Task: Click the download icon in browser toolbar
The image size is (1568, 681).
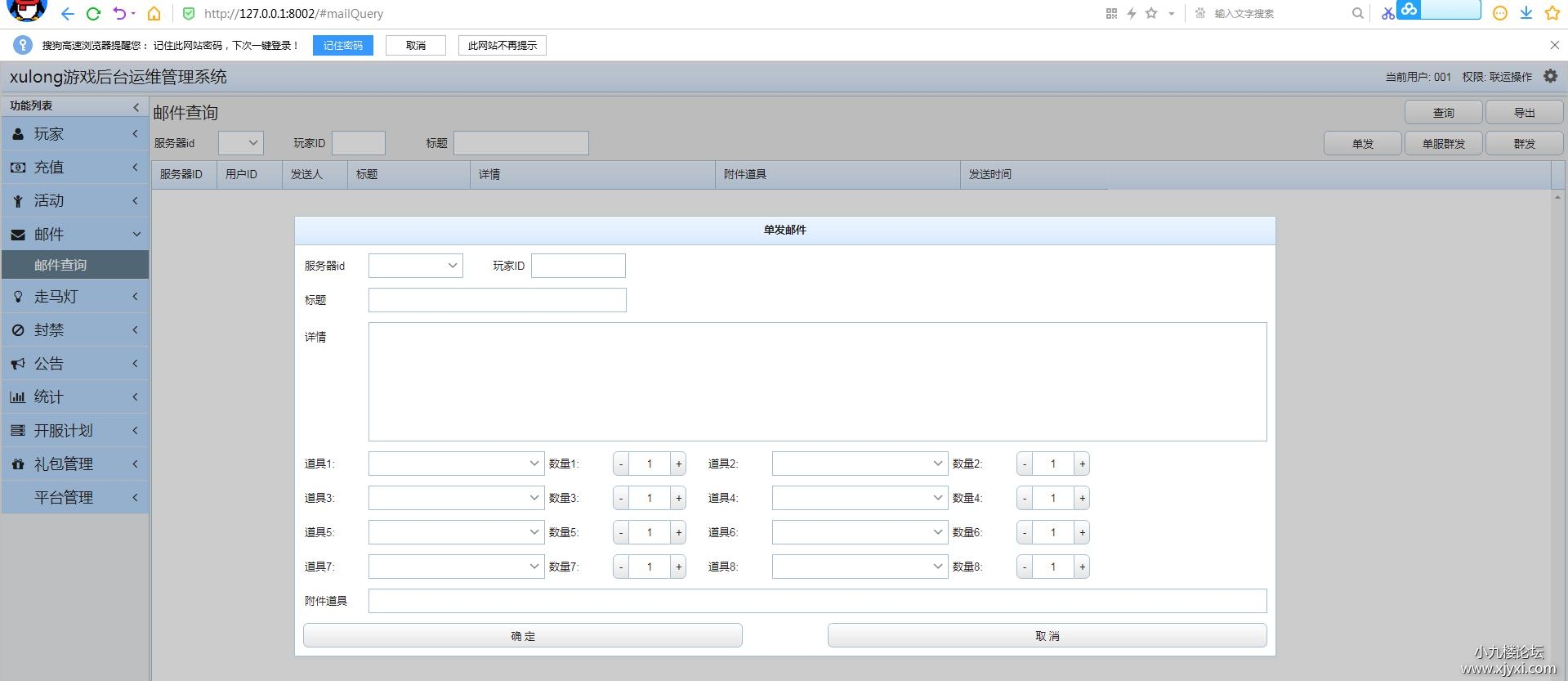Action: 1526,13
